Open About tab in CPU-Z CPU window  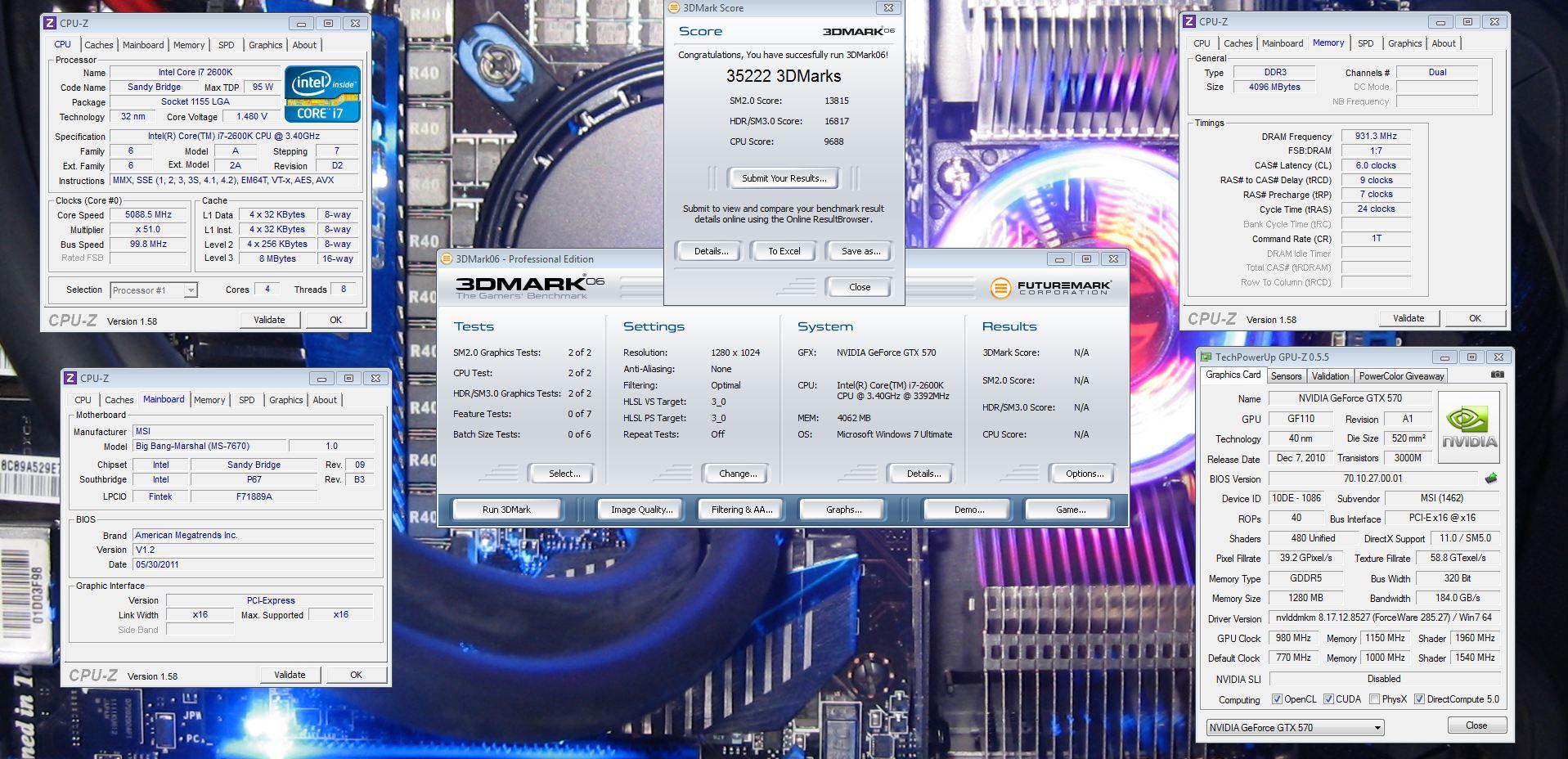tap(304, 45)
